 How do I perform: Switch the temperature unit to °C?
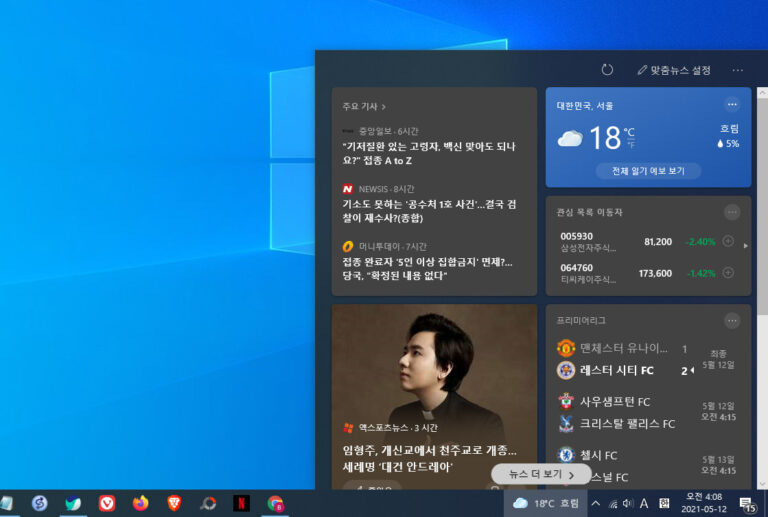click(629, 132)
